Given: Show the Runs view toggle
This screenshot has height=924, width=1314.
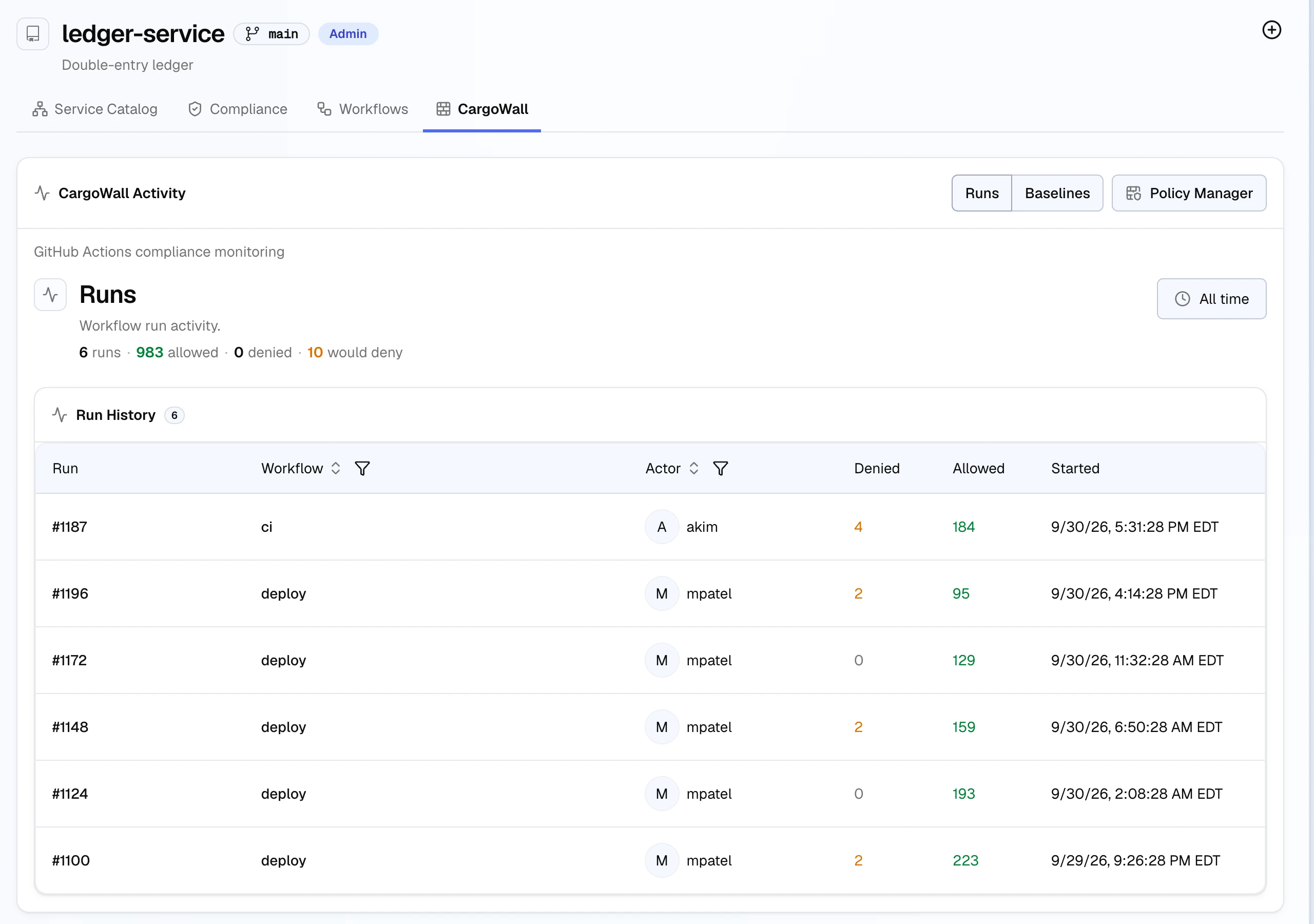Looking at the screenshot, I should pyautogui.click(x=981, y=193).
